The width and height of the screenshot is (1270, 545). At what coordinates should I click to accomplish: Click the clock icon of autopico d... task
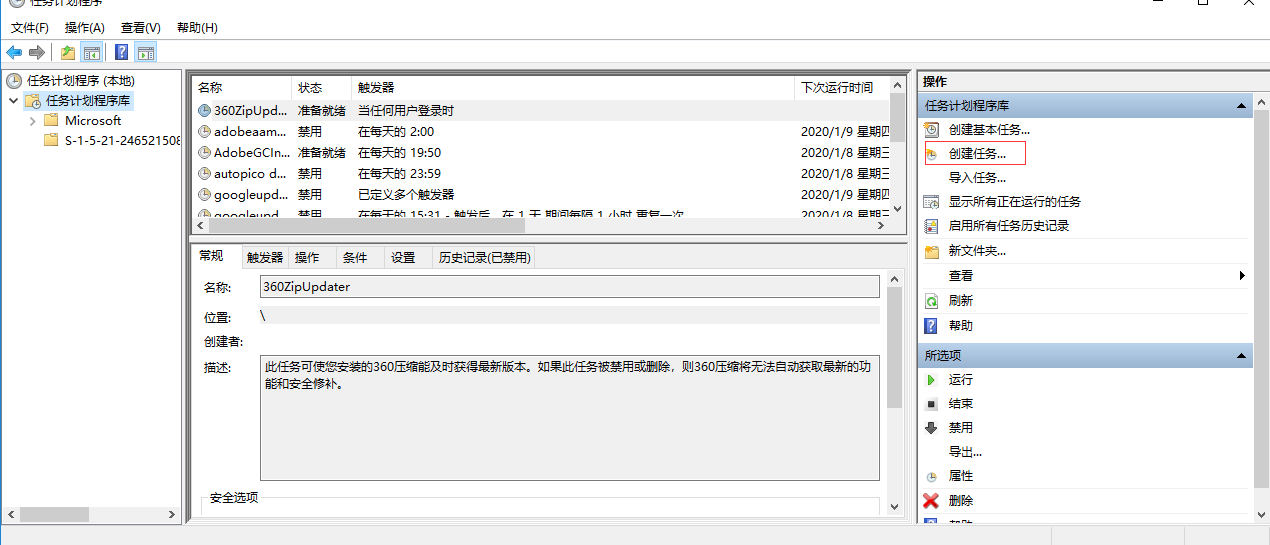point(204,174)
